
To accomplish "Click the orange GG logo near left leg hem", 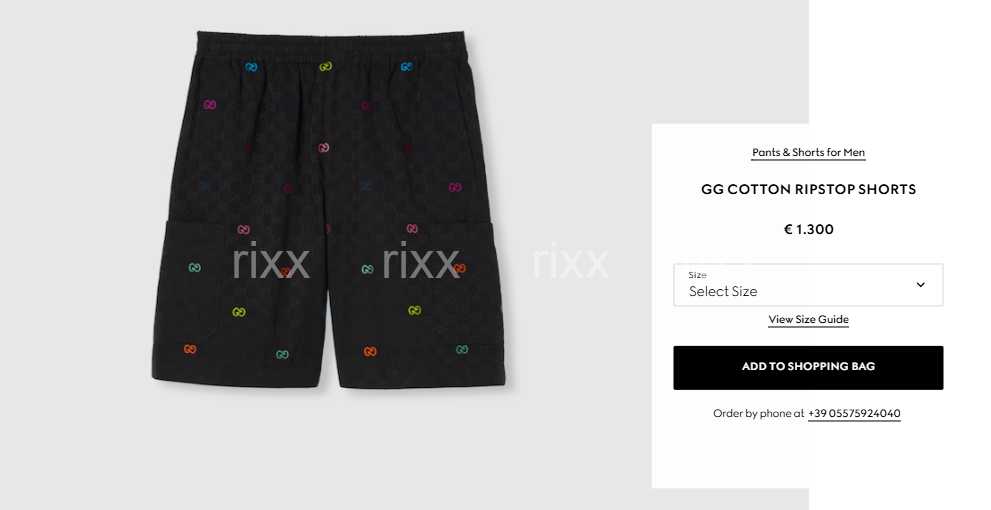I will 190,349.
